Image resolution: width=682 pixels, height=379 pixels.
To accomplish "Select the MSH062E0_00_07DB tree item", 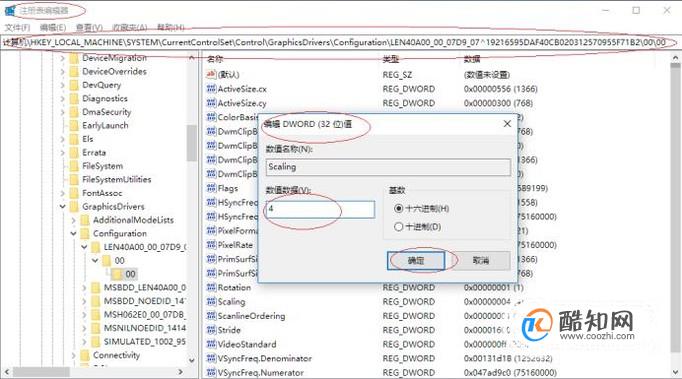I will click(x=144, y=314).
